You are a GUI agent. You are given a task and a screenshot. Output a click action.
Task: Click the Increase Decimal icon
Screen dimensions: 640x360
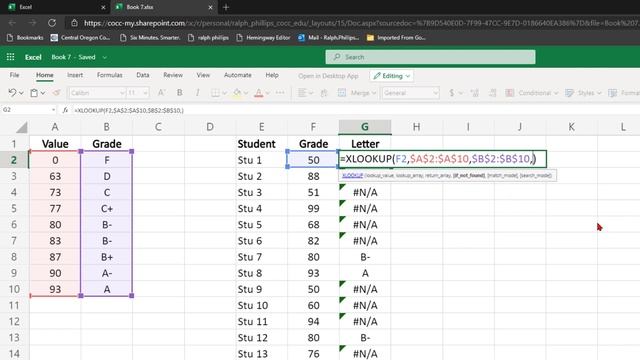(x=475, y=93)
